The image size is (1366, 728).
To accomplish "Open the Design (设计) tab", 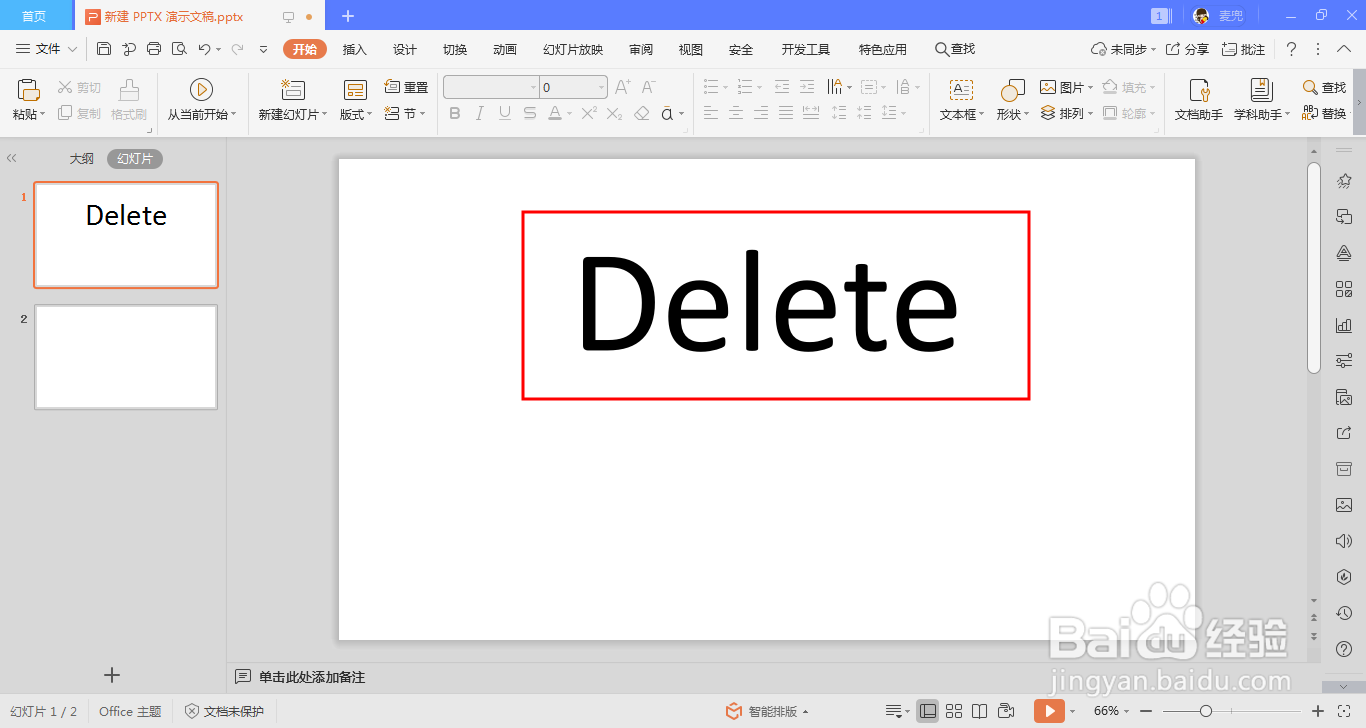I will pyautogui.click(x=405, y=49).
